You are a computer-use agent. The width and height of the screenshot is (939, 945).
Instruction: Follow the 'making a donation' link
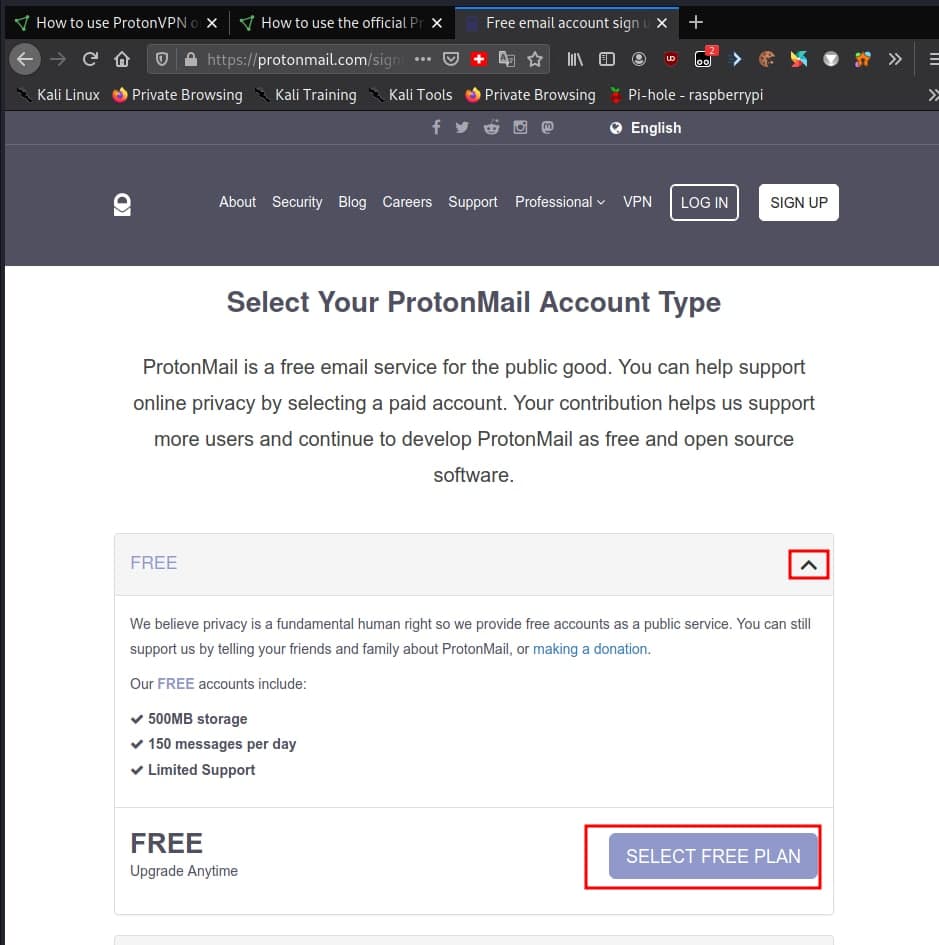[x=590, y=649]
